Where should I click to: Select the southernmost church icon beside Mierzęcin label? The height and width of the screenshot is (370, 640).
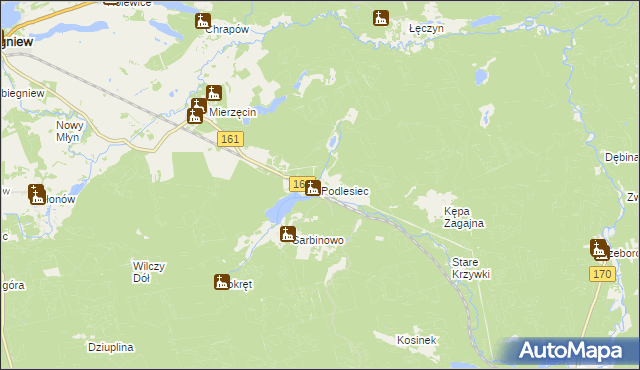pyautogui.click(x=195, y=116)
